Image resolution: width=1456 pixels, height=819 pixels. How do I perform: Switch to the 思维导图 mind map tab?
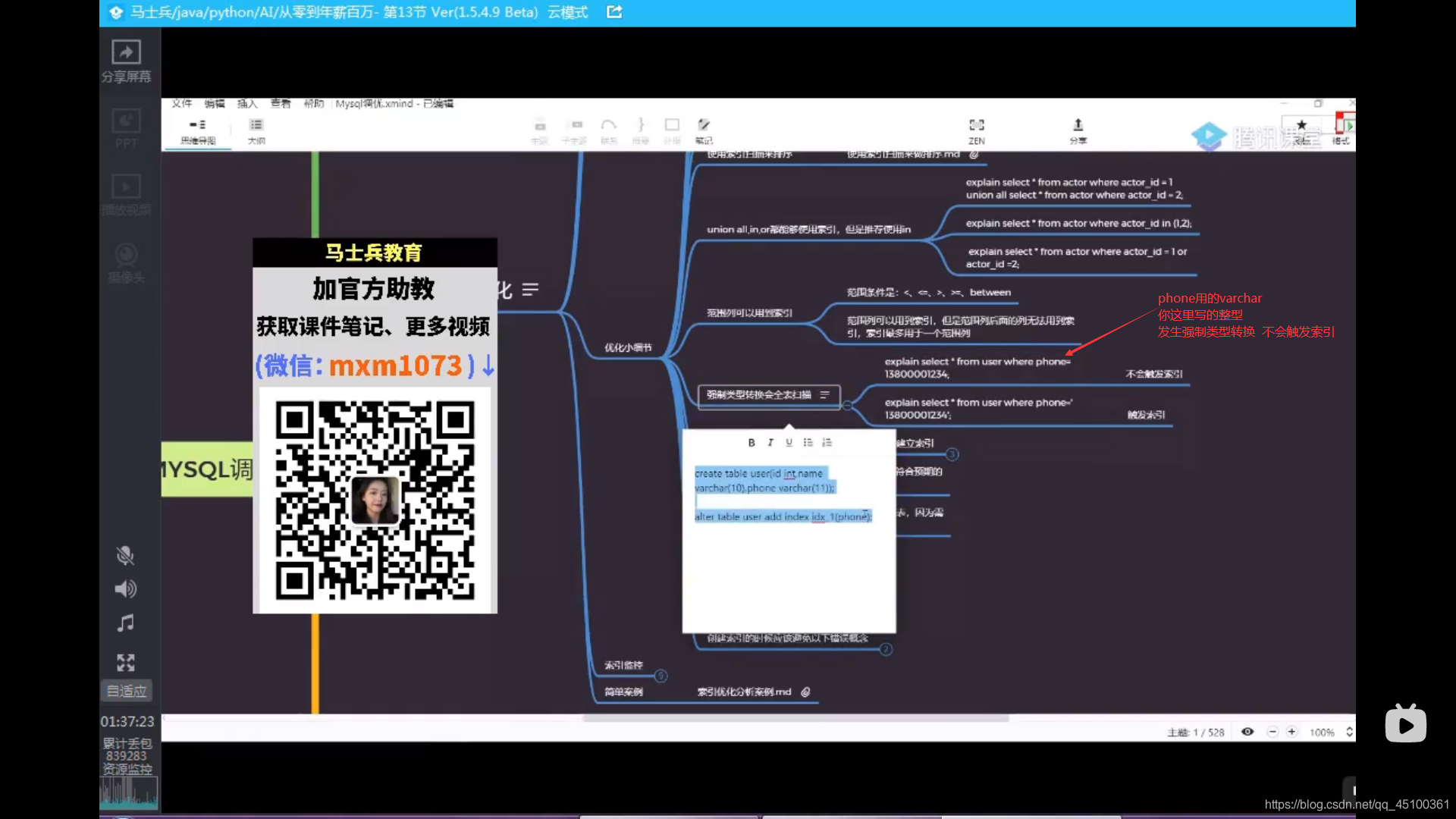198,132
